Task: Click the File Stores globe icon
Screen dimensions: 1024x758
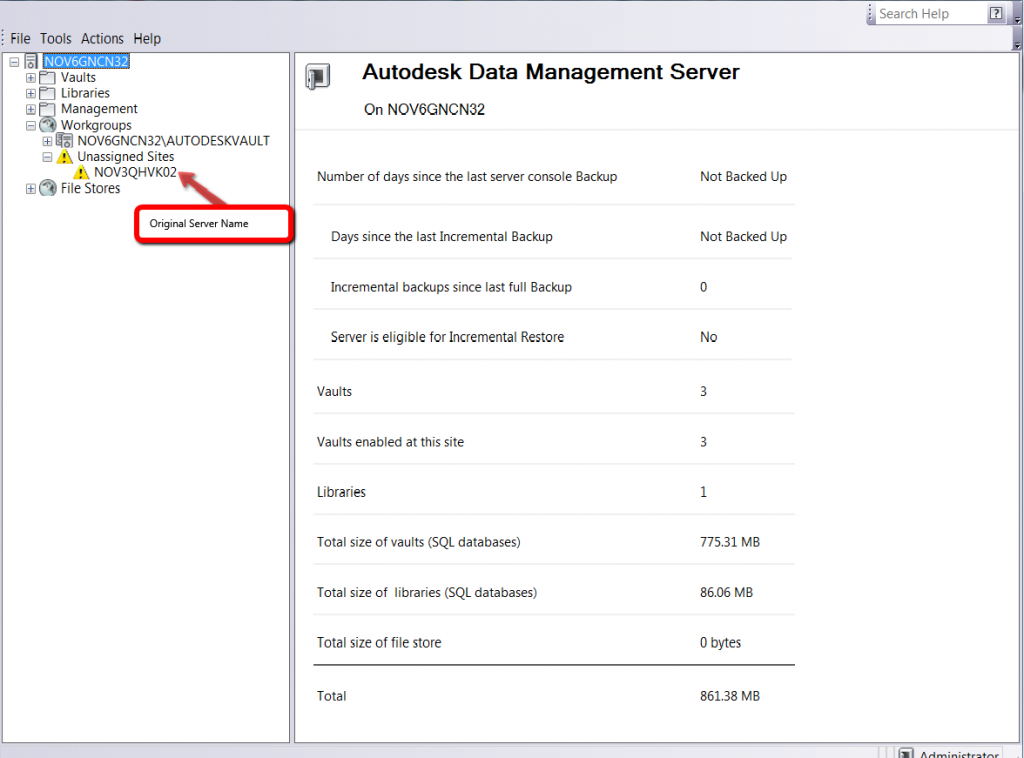Action: 47,189
